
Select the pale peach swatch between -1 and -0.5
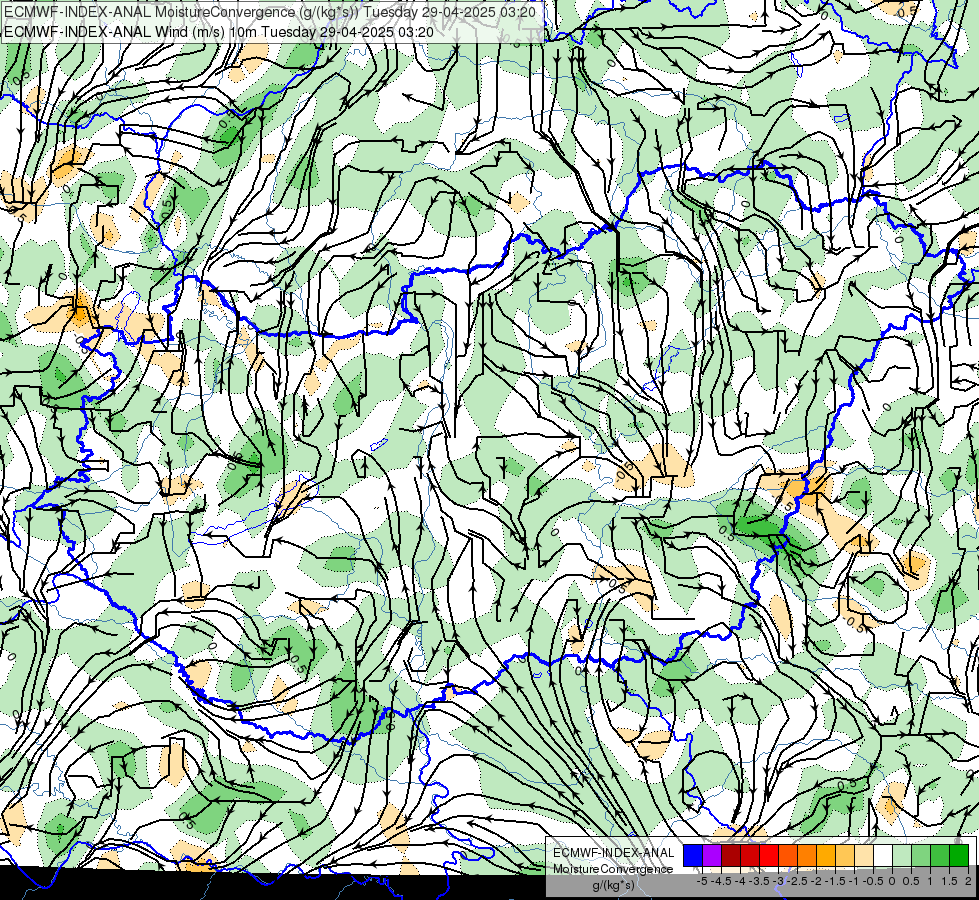click(864, 855)
